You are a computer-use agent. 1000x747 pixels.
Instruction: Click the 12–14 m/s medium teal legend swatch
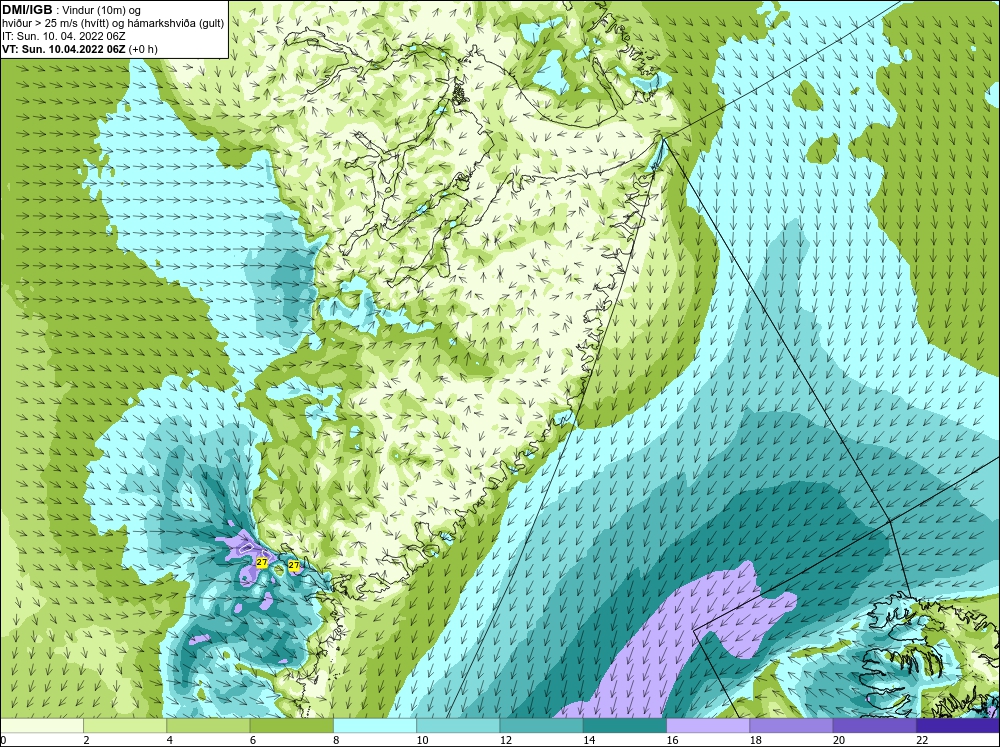click(x=541, y=726)
